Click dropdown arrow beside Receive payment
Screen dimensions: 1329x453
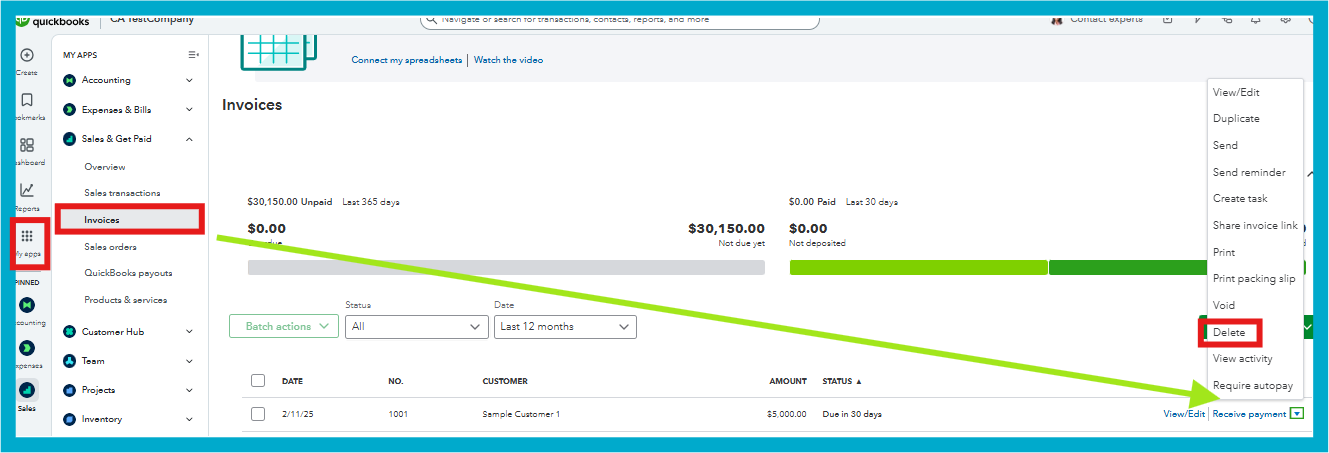tap(1297, 414)
